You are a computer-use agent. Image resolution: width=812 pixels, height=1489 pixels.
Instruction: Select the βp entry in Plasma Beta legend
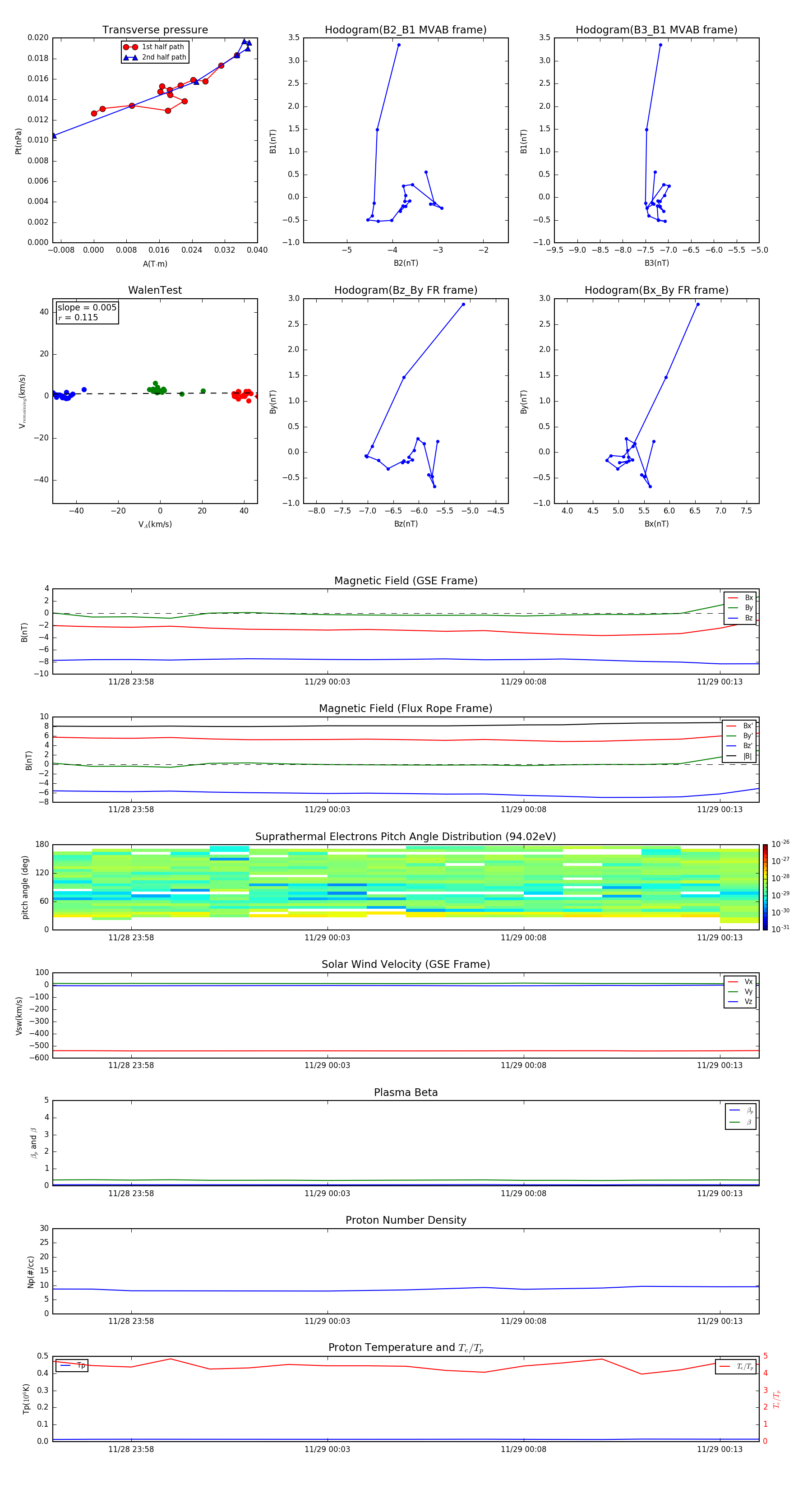coord(741,1110)
